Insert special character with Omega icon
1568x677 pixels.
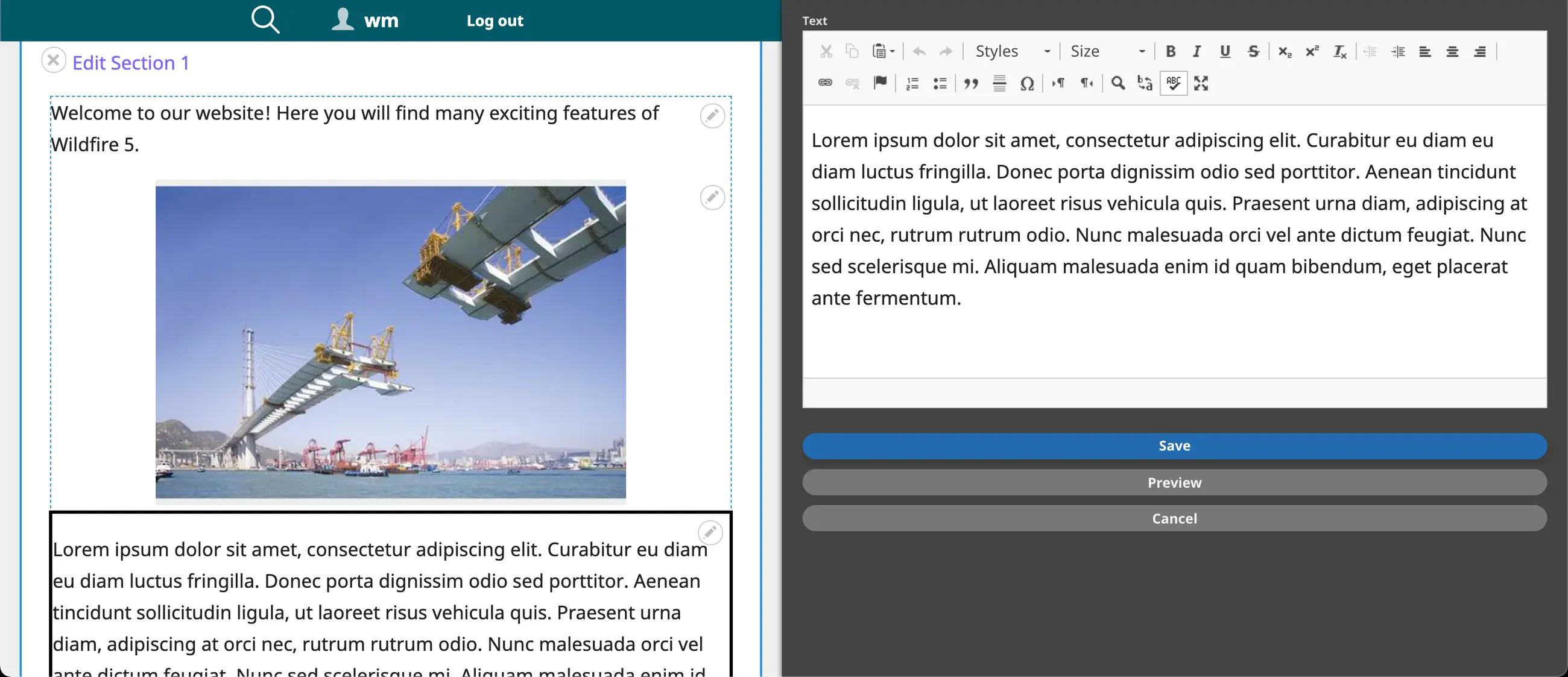(1027, 83)
